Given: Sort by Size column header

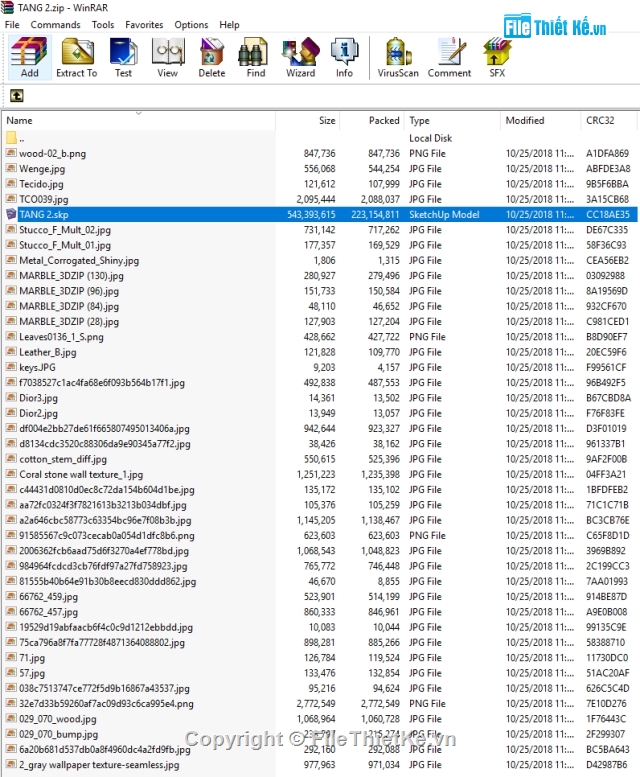Looking at the screenshot, I should (308, 120).
